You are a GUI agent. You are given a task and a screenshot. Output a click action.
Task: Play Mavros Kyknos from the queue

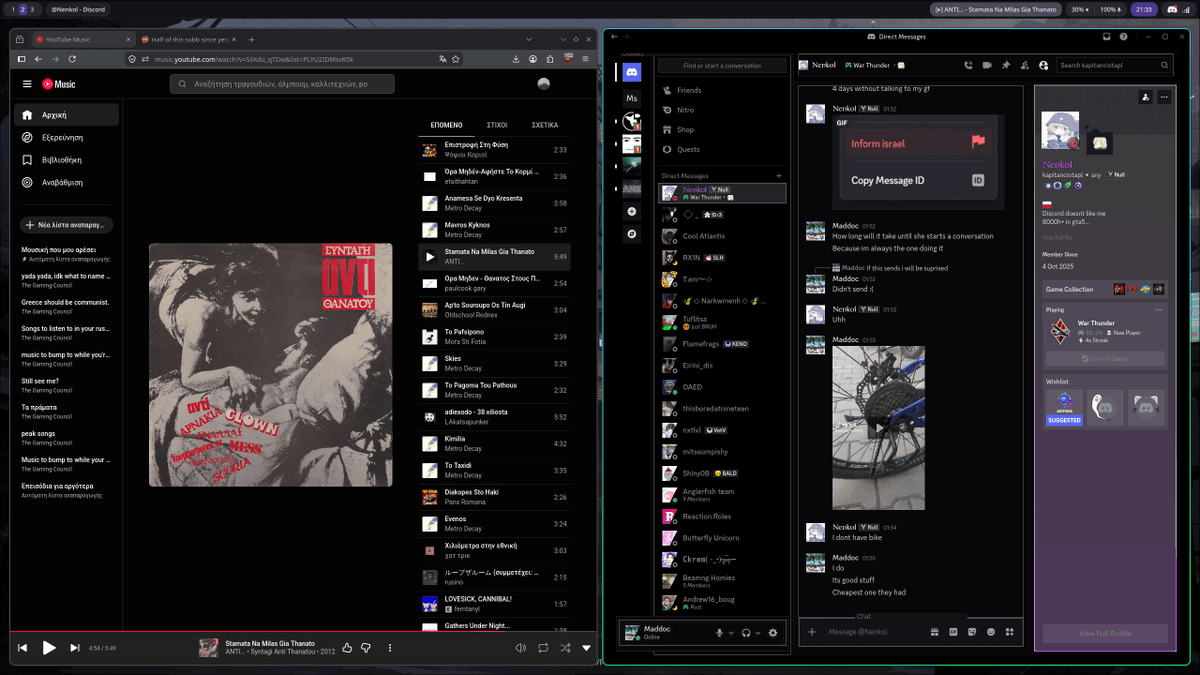pyautogui.click(x=494, y=230)
